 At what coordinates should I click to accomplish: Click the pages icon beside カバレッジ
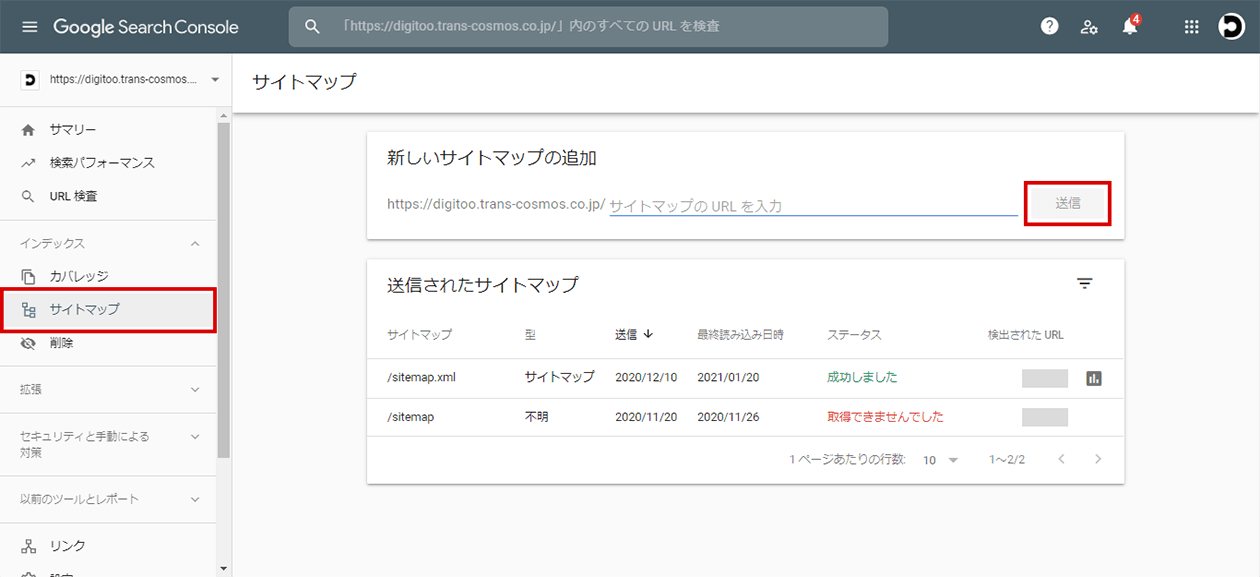point(28,276)
